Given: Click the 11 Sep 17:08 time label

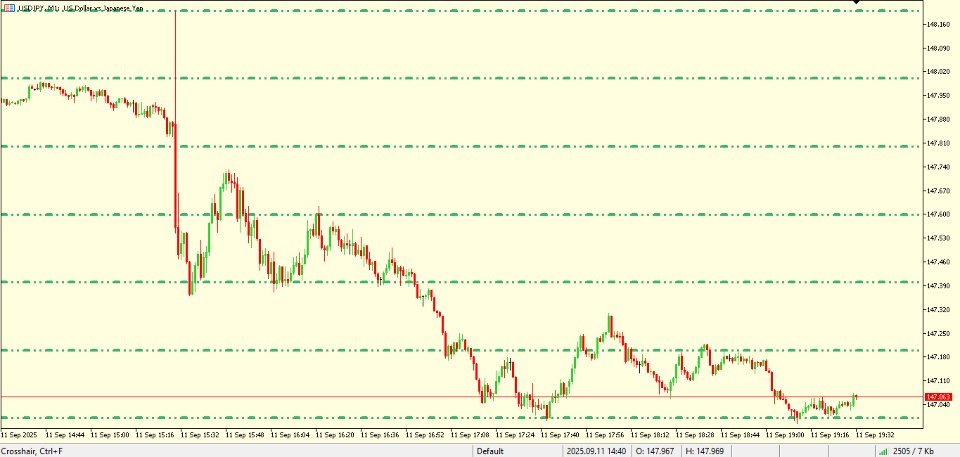Looking at the screenshot, I should (x=470, y=435).
